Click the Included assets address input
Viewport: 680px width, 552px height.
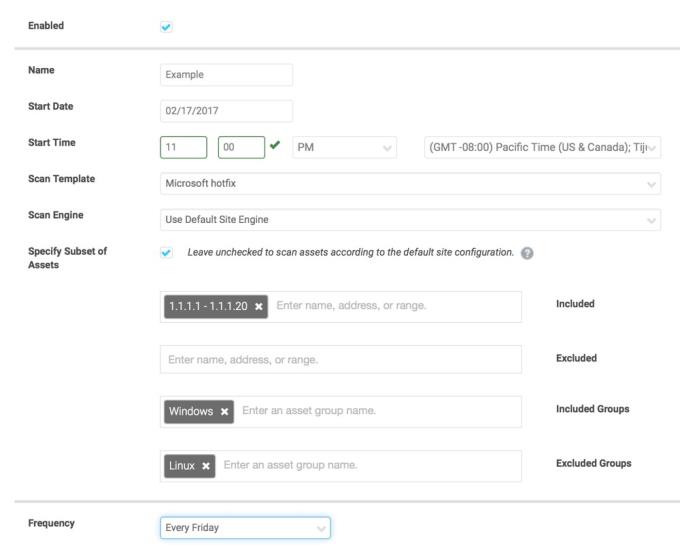tap(395, 306)
